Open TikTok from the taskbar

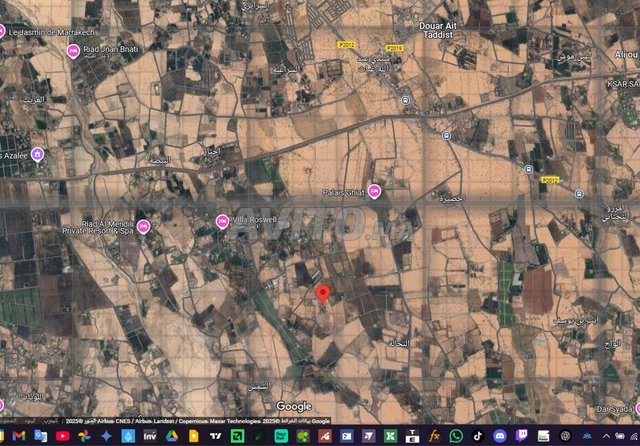point(478,436)
